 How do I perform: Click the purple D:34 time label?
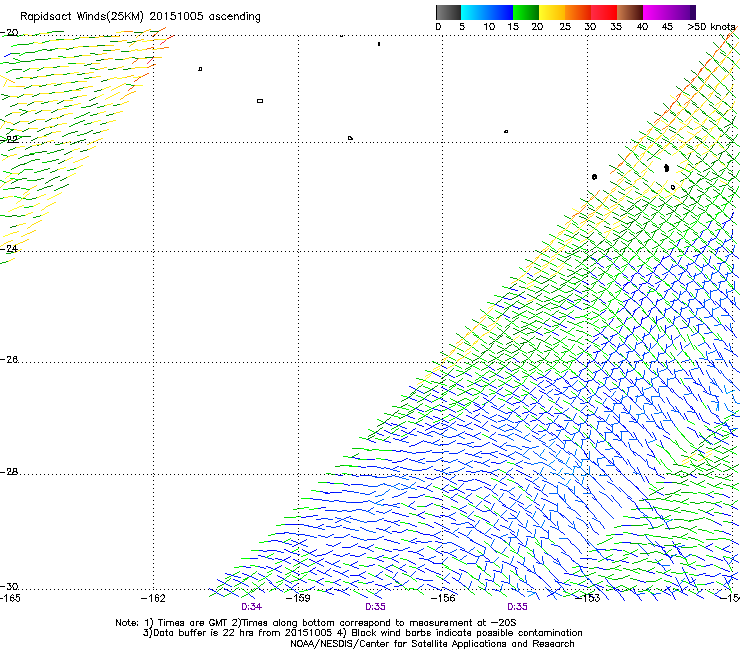tap(252, 607)
